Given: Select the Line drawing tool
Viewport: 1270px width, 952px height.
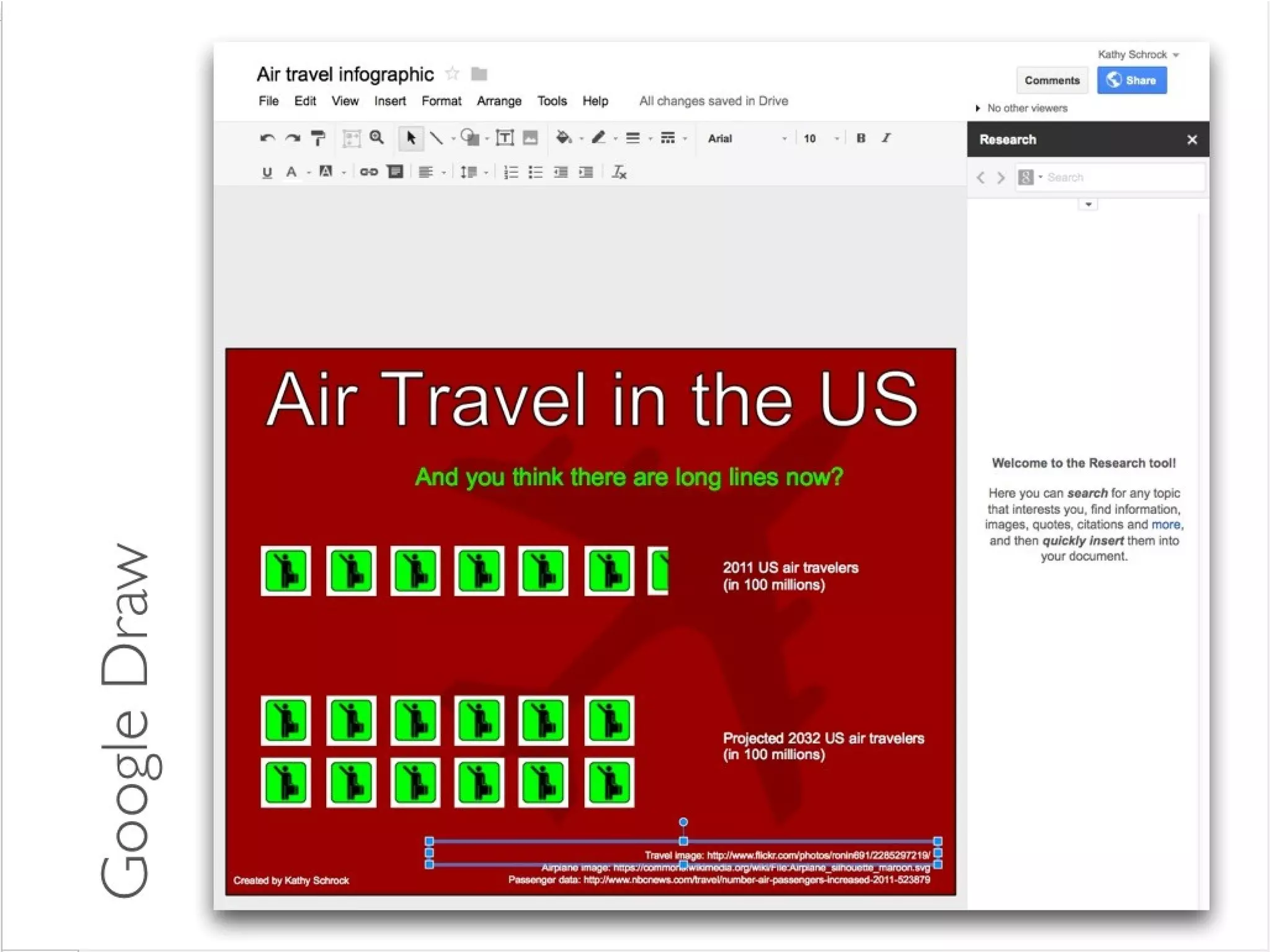Looking at the screenshot, I should [x=437, y=138].
